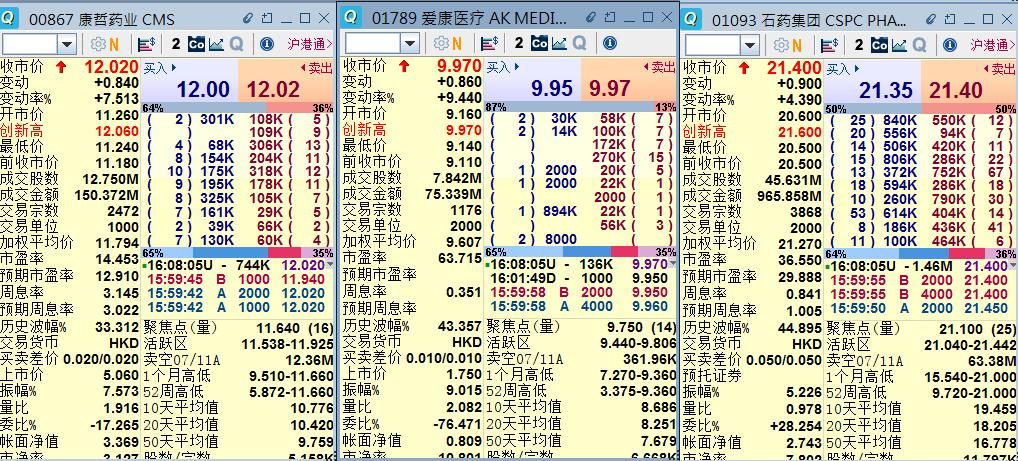Image resolution: width=1018 pixels, height=461 pixels.
Task: Open Co company info in 01789 window
Action: click(x=539, y=43)
